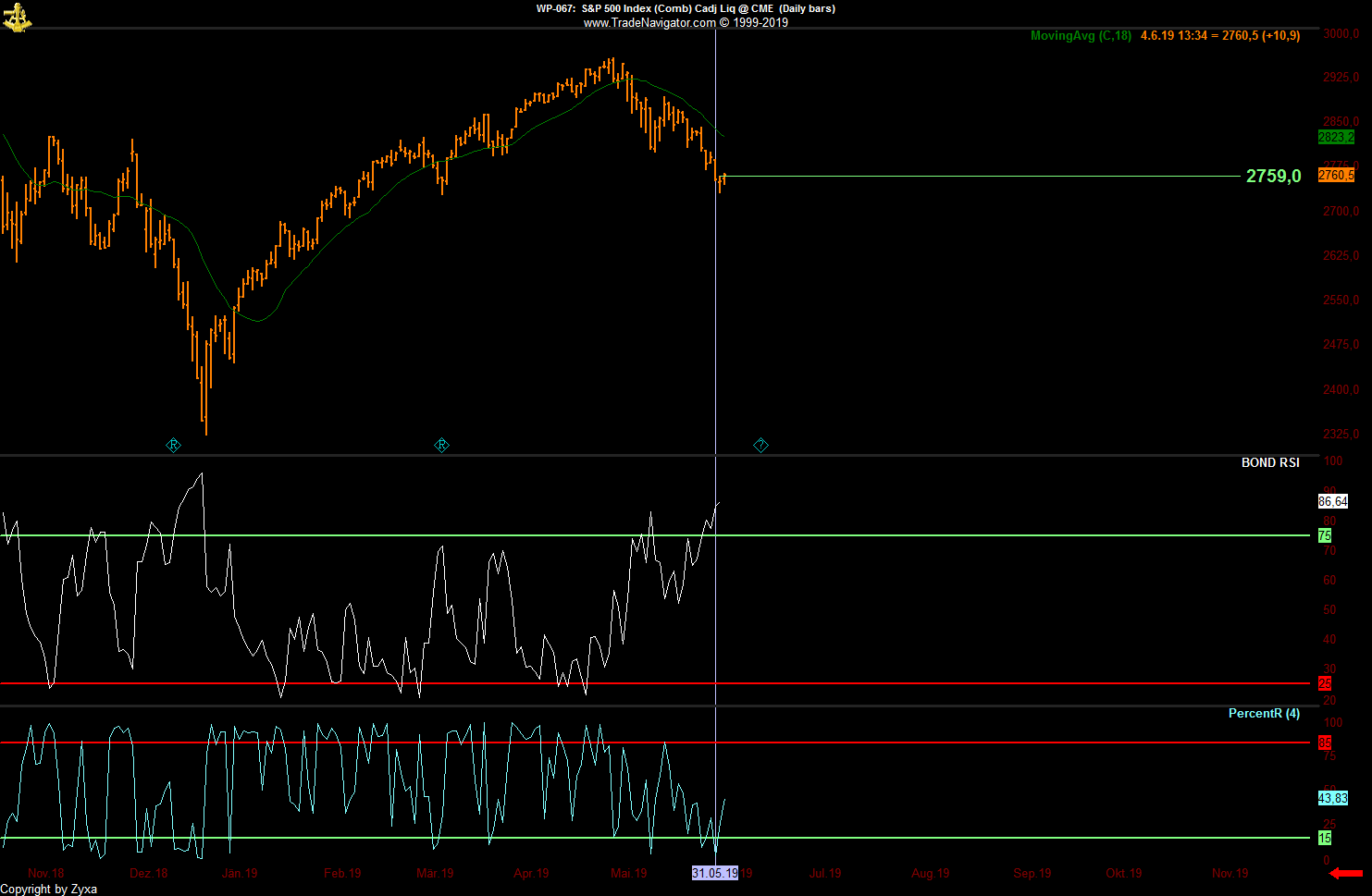
Task: Click the 3000,0 price axis label
Action: (1341, 34)
